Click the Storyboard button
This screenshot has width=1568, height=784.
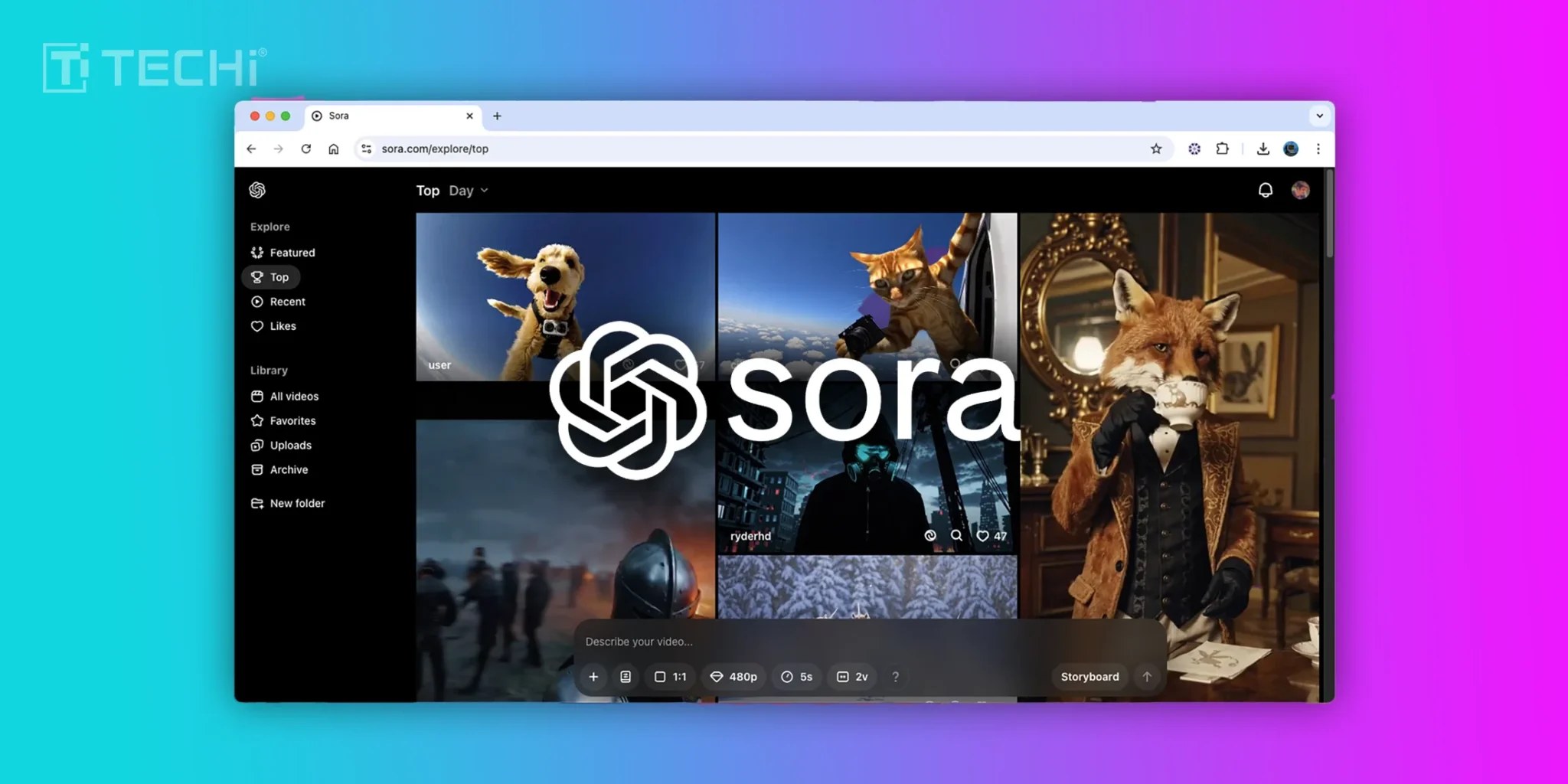click(x=1089, y=677)
